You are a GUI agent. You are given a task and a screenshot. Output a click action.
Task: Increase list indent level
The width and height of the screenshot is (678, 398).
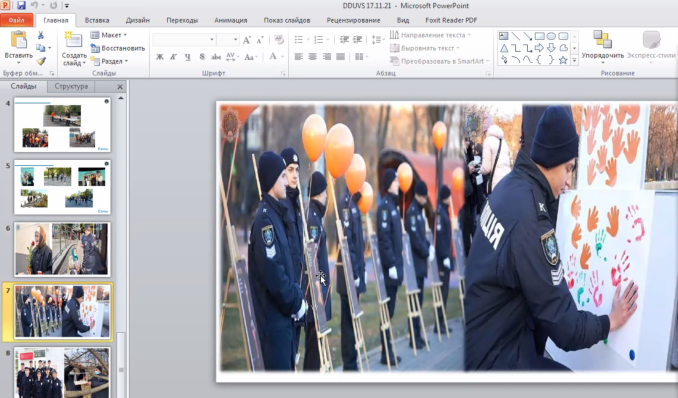click(x=358, y=40)
